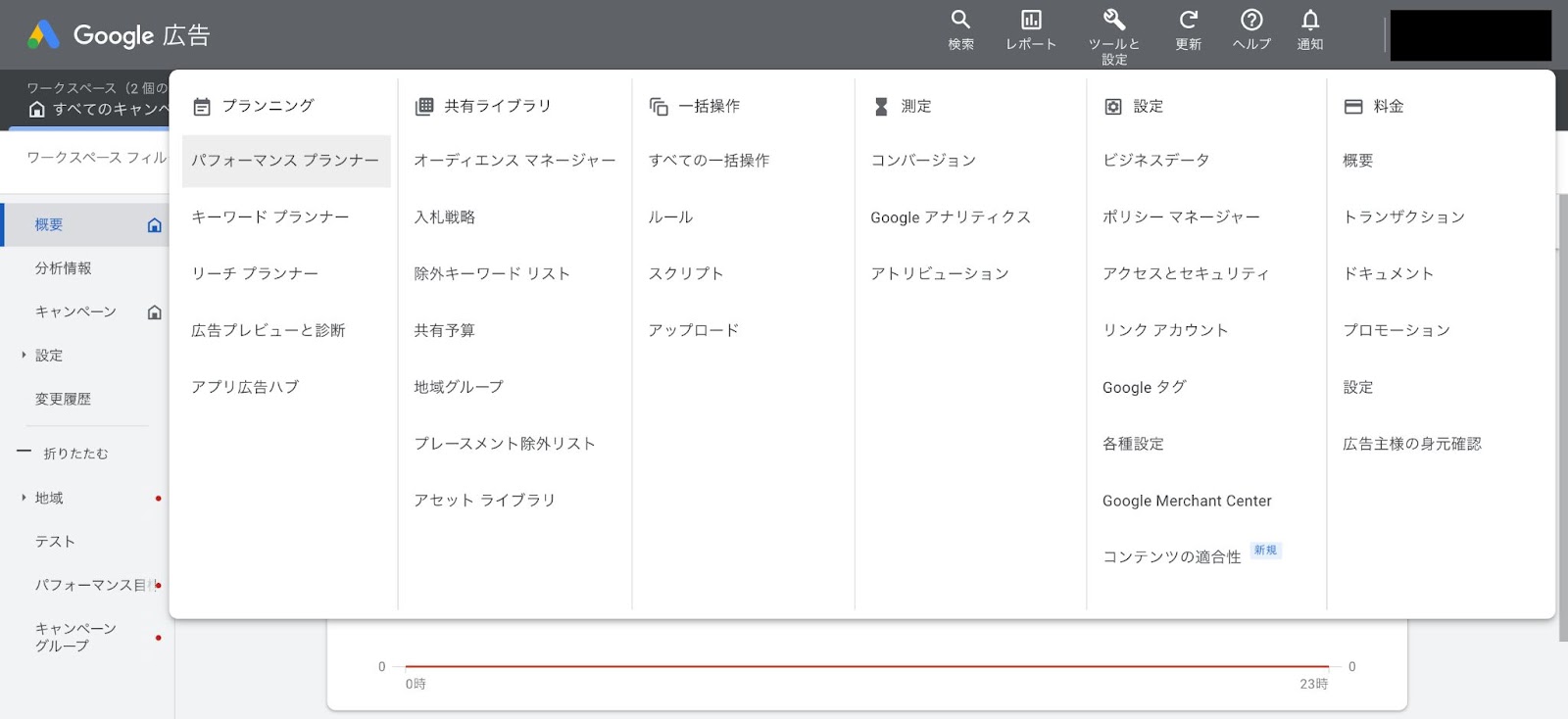Viewport: 1568px width, 719px height.
Task: Open the レポート reports icon
Action: tap(1031, 20)
